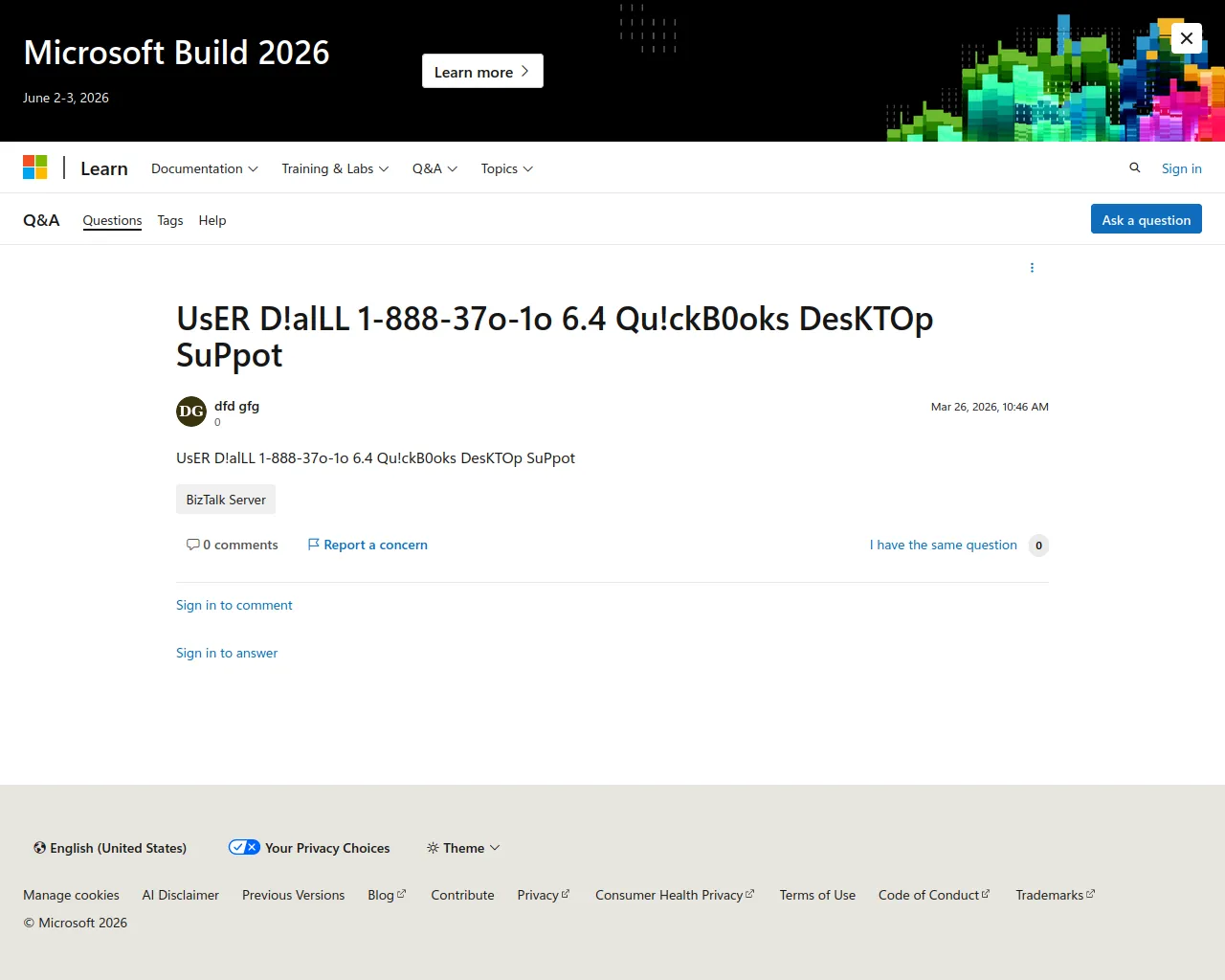Image resolution: width=1225 pixels, height=980 pixels.
Task: Click the same-question count badge
Action: (1038, 546)
